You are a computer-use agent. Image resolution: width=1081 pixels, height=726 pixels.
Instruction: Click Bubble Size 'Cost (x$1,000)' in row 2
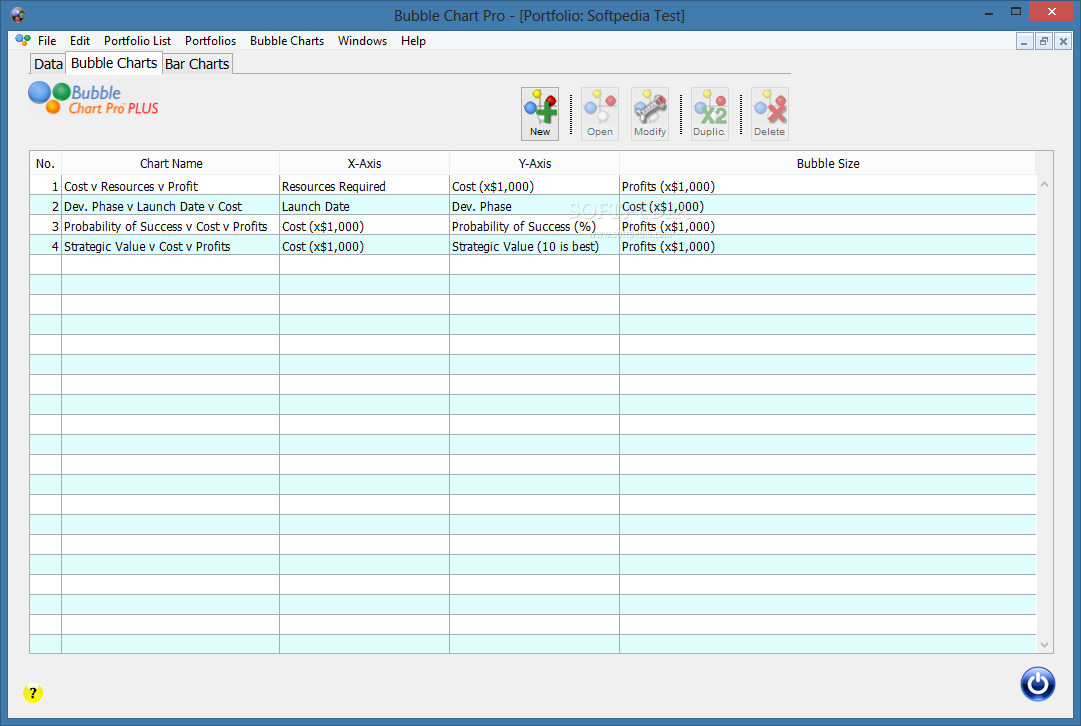click(x=827, y=206)
